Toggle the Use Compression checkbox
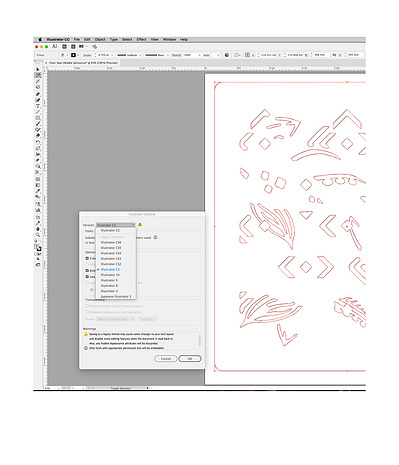Screen dimensions: 399x465 click(87, 277)
